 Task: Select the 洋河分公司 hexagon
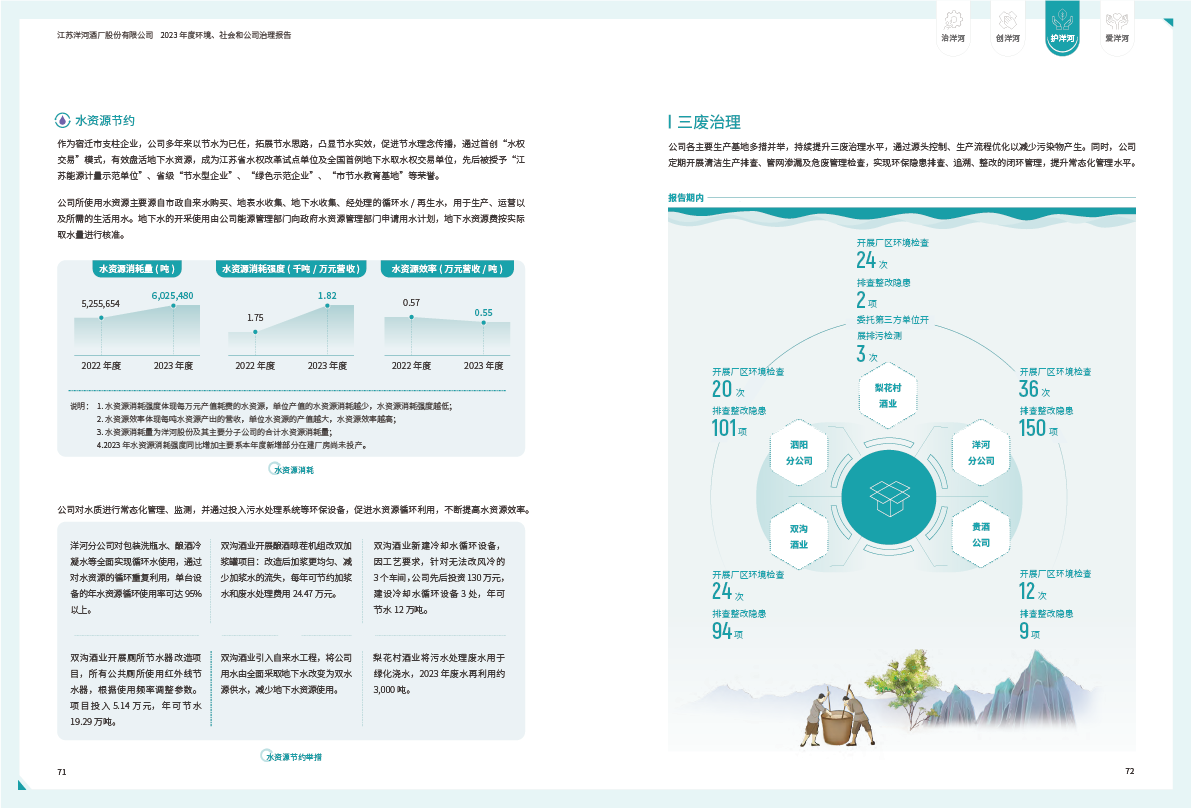[x=981, y=452]
